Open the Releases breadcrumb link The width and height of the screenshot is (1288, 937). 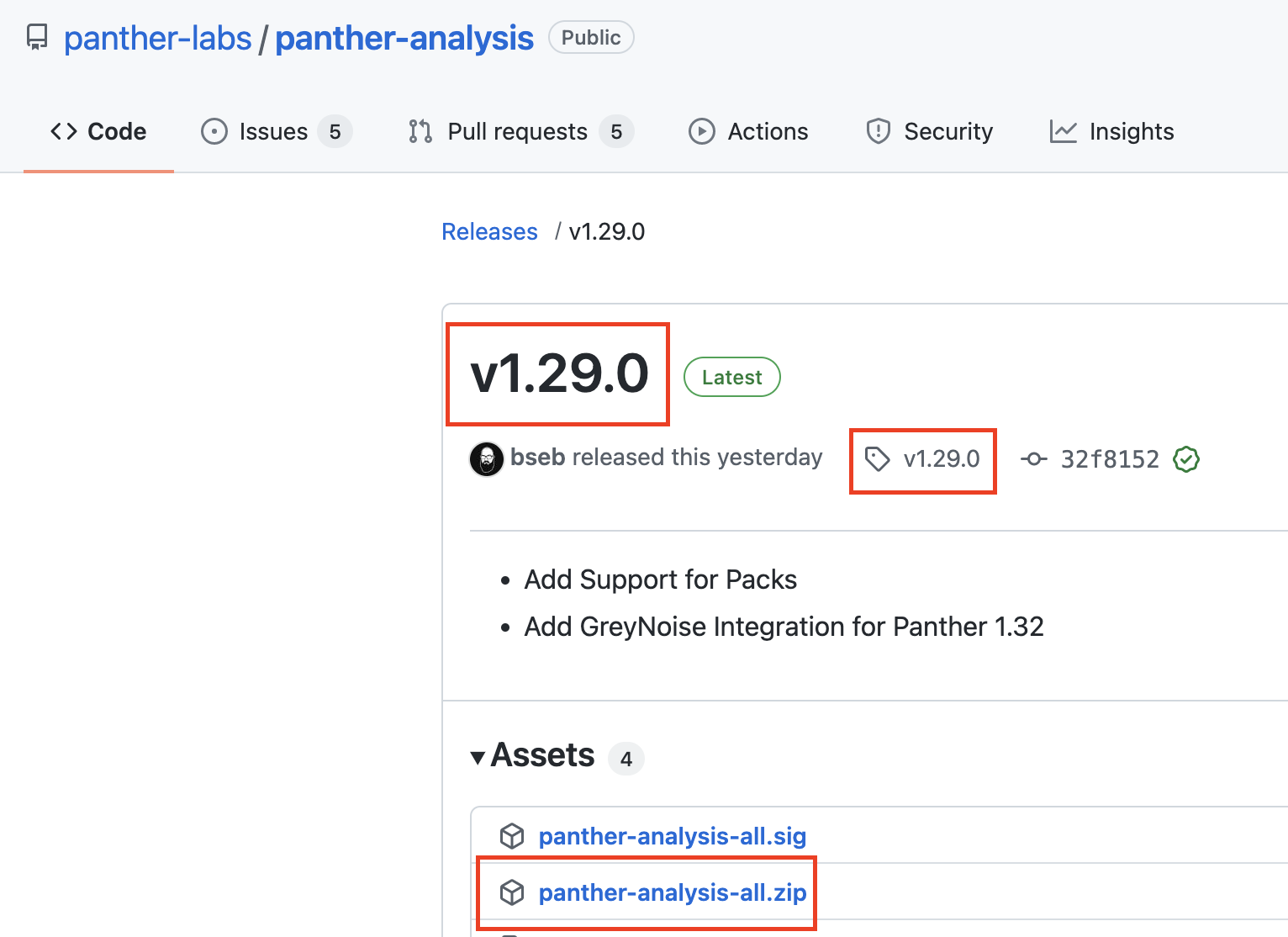(489, 231)
